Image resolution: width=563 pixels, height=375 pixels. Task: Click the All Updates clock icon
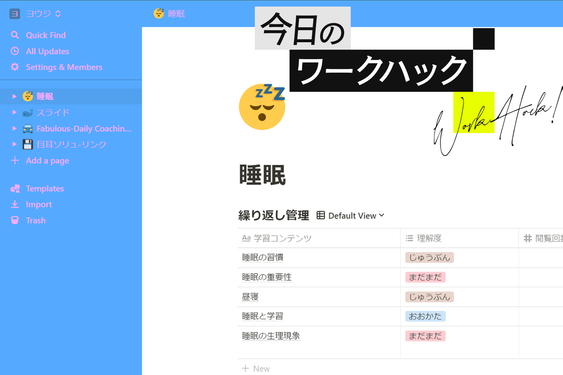[15, 51]
